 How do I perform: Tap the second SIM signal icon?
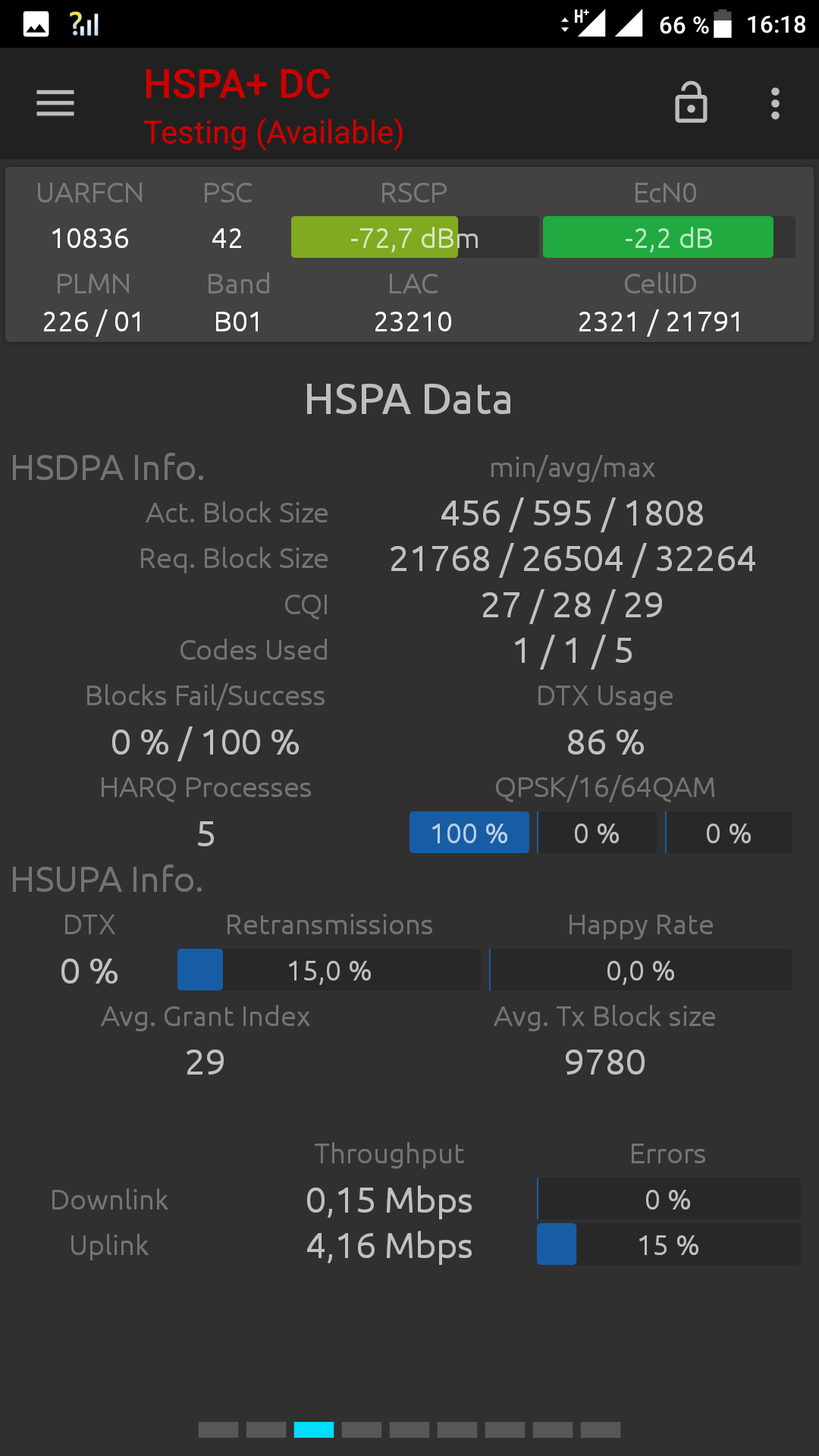click(x=629, y=24)
